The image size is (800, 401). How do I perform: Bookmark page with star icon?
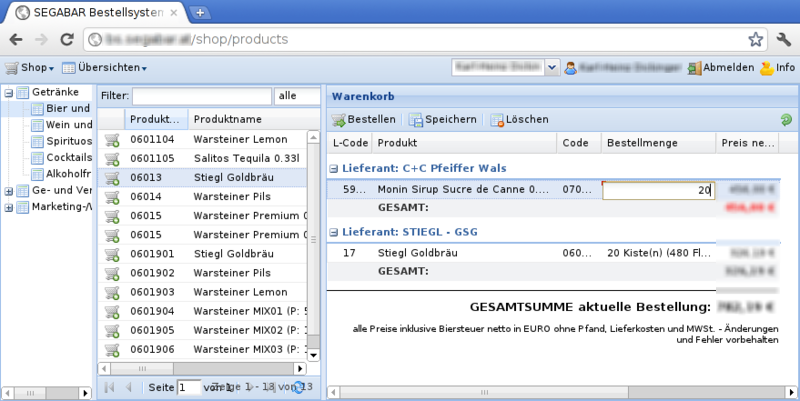755,39
